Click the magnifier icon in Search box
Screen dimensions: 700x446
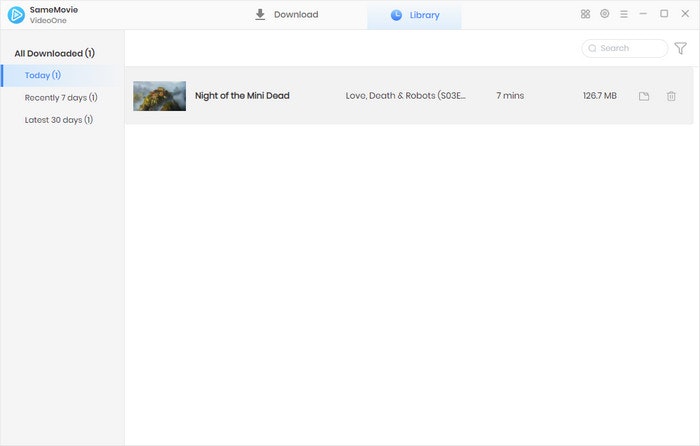click(592, 48)
